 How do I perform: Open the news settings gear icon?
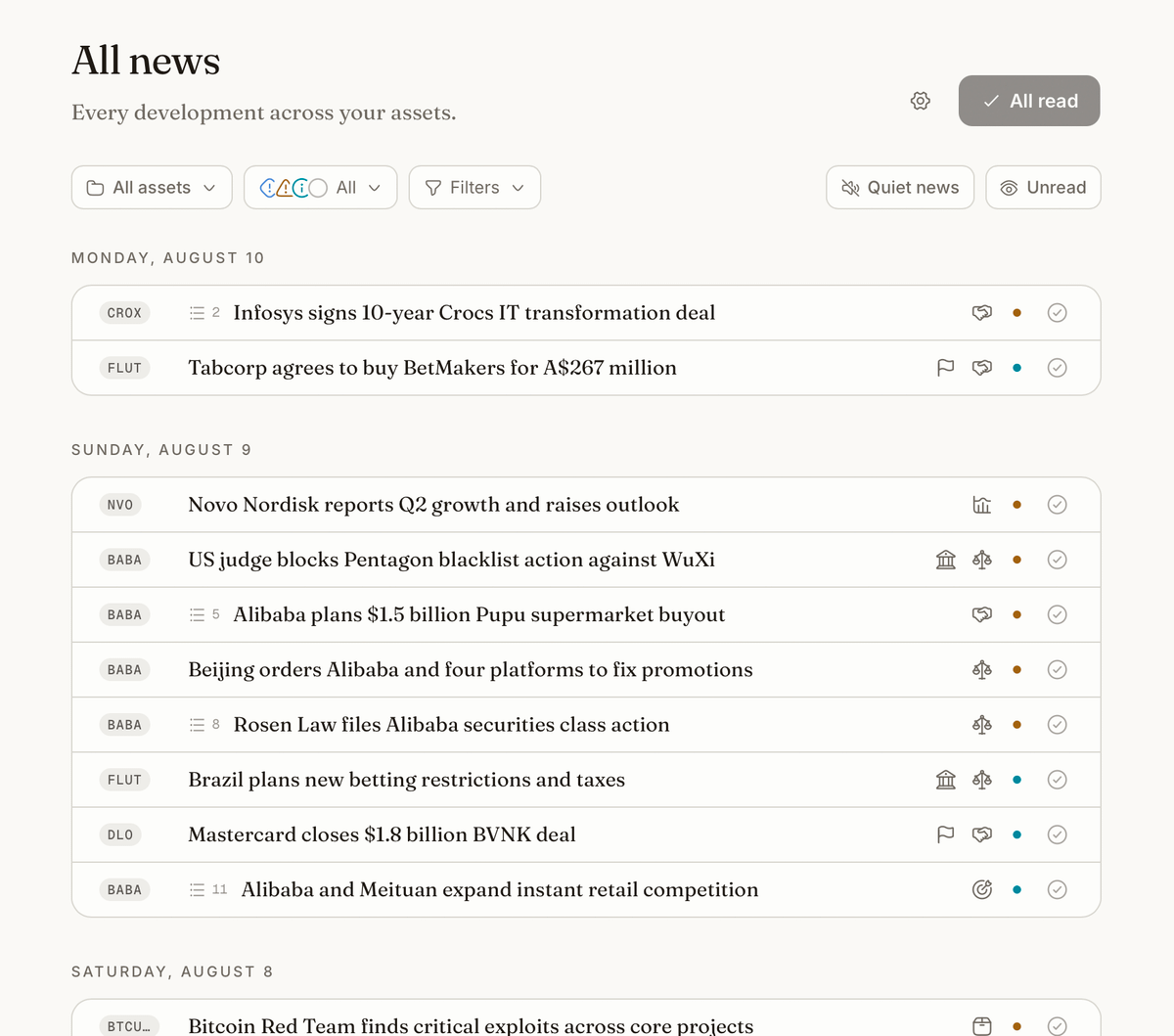(x=920, y=101)
